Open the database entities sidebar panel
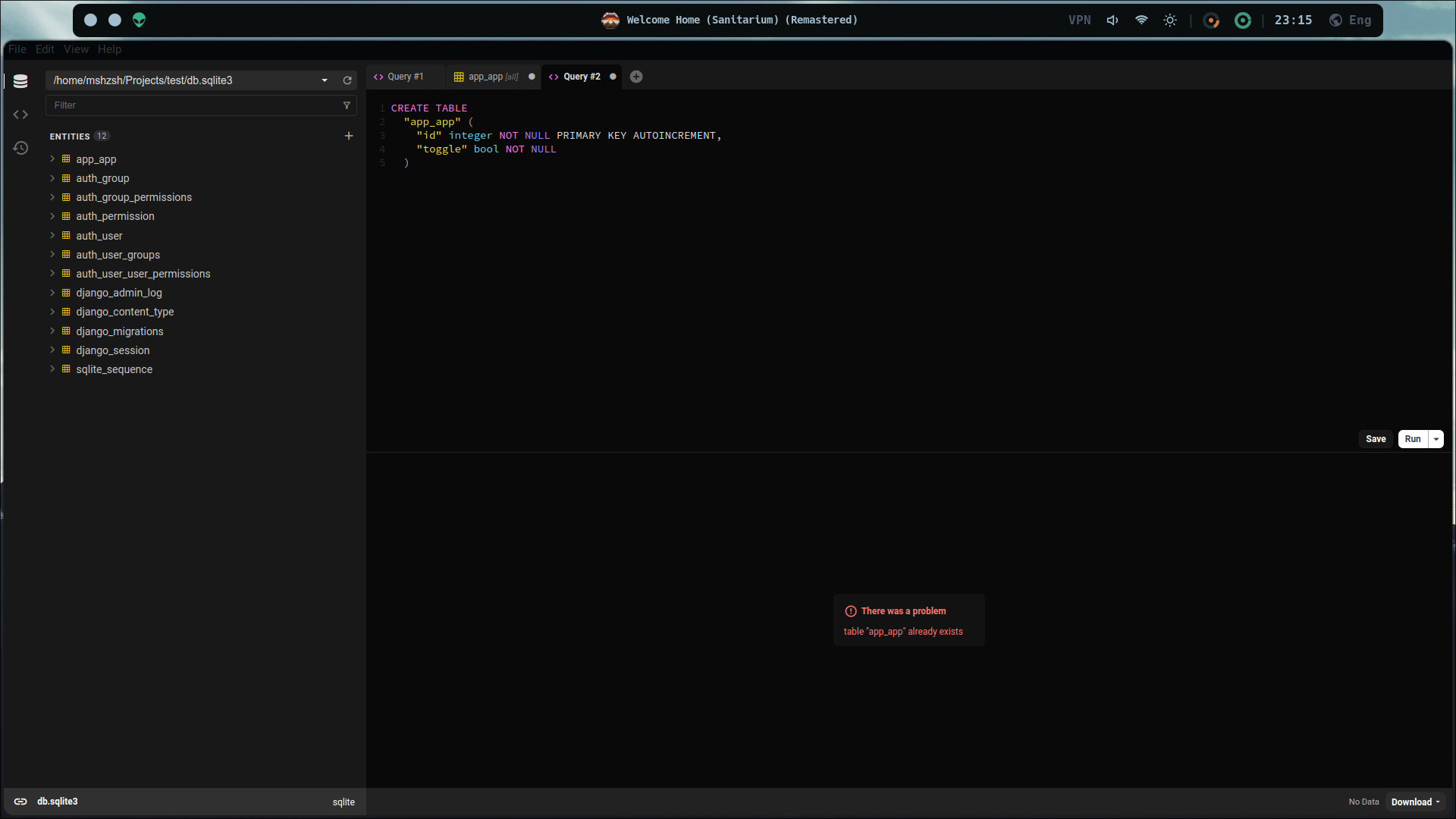1456x819 pixels. pyautogui.click(x=20, y=81)
